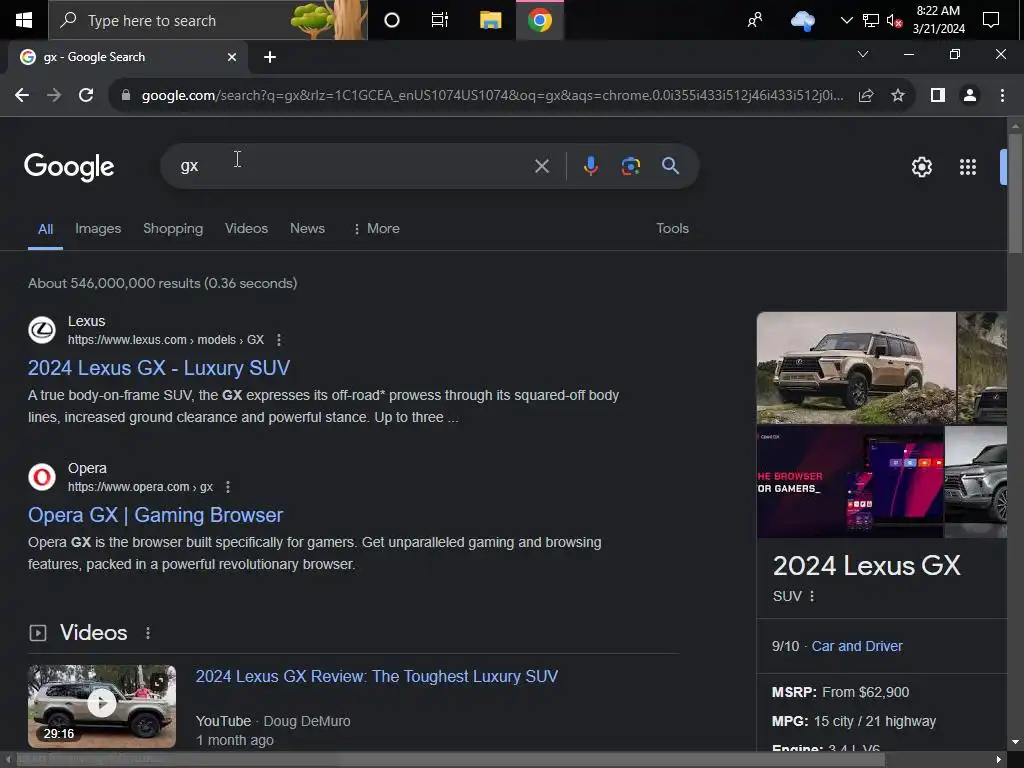The width and height of the screenshot is (1024, 768).
Task: Click site security lock icon
Action: click(x=125, y=95)
